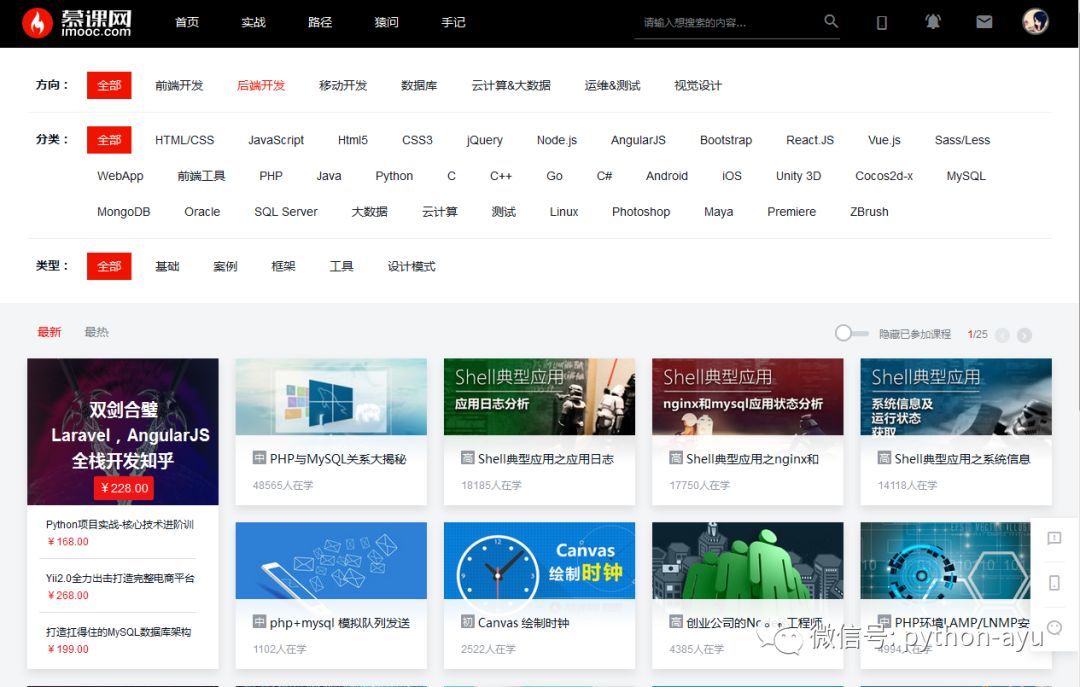1080x687 pixels.
Task: Click the phone icon in side floating bar
Action: pos(1055,583)
